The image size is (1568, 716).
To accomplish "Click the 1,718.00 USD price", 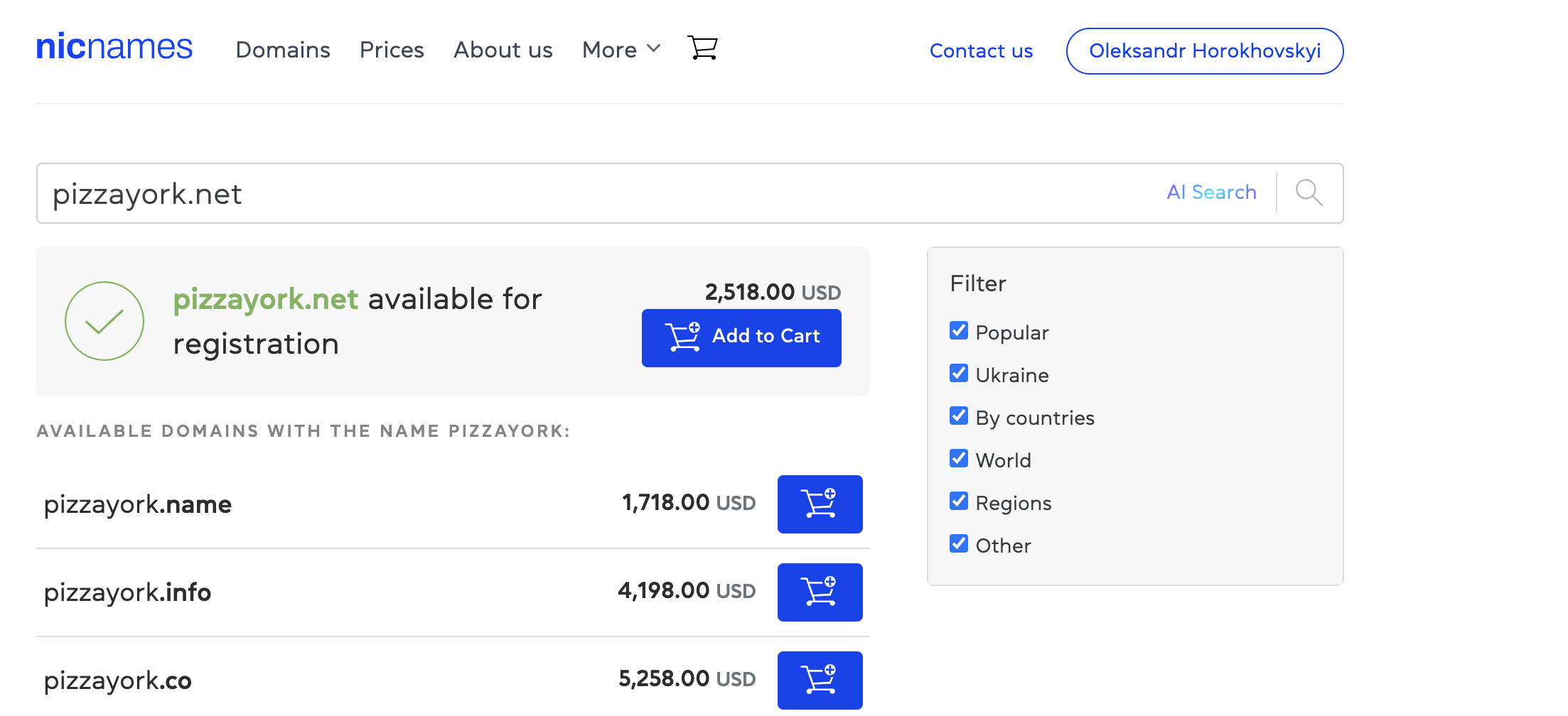I will [x=689, y=502].
